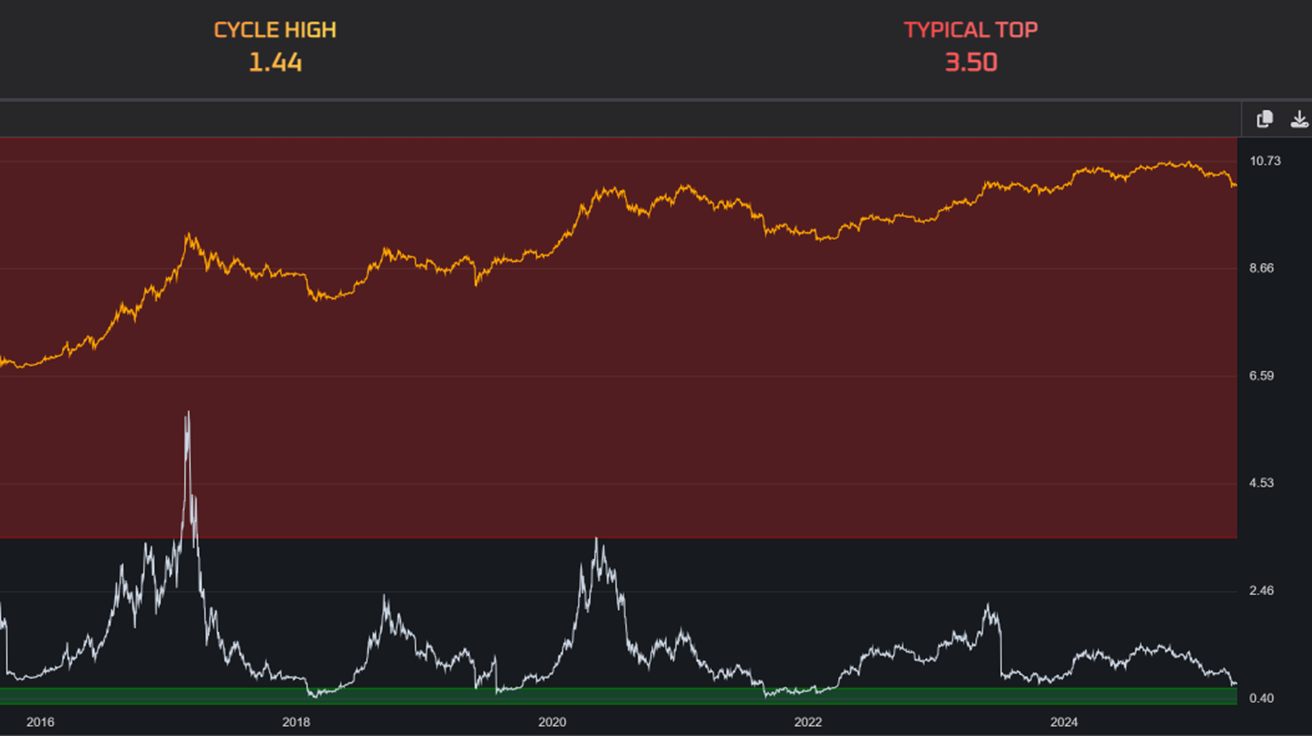Select the 3.50 typical top value
Image resolution: width=1312 pixels, height=736 pixels.
(971, 63)
